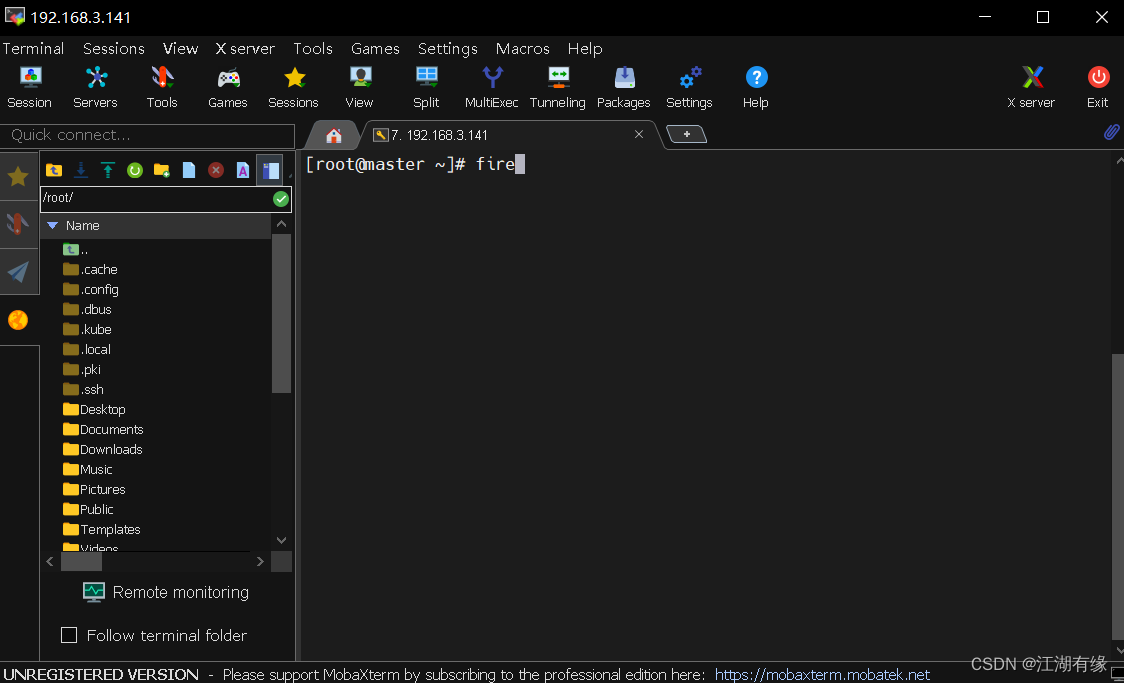Open the Macros menu

[523, 49]
